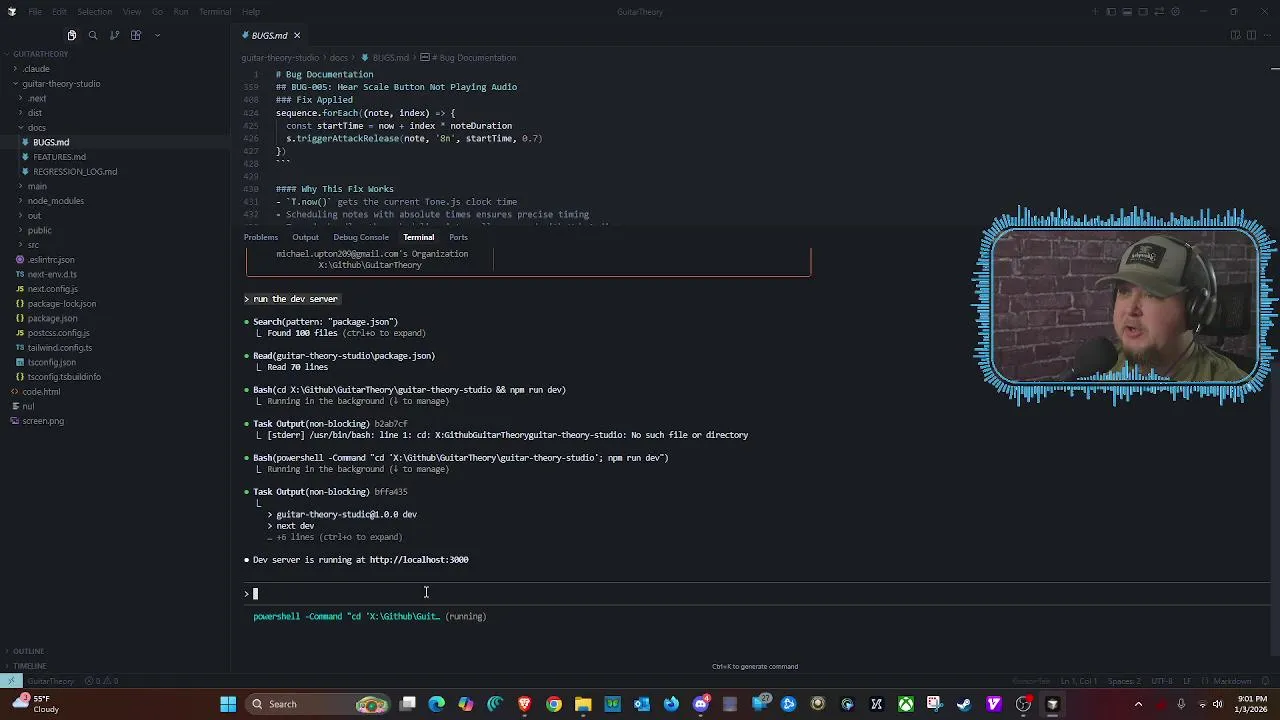Open Steam from taskbar
The image size is (1280, 720).
click(964, 704)
